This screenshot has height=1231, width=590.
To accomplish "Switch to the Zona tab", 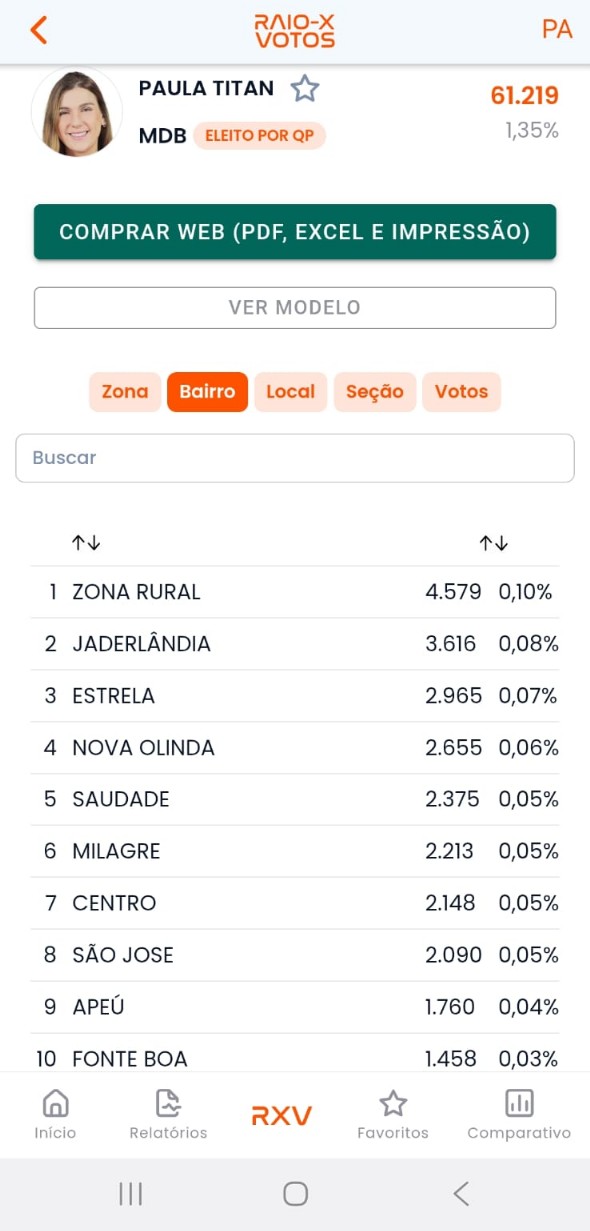I will click(125, 392).
